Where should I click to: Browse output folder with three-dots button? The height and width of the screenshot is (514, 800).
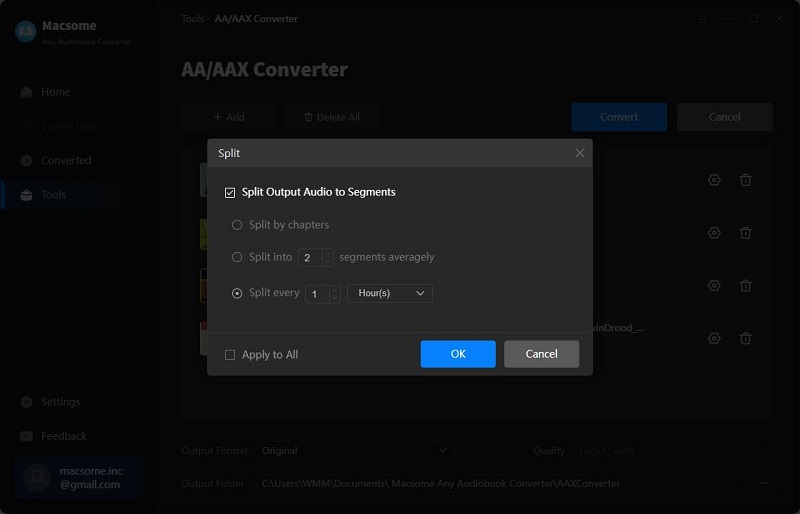click(x=763, y=483)
